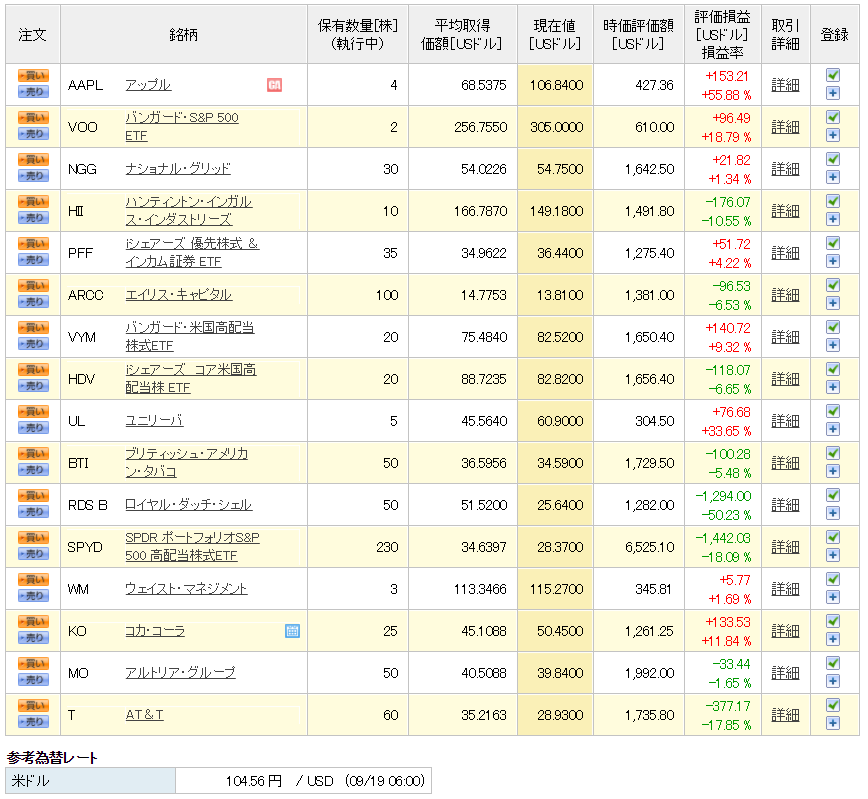Viewport: 868px width, 799px height.
Task: Open the アップル stock link
Action: click(148, 85)
